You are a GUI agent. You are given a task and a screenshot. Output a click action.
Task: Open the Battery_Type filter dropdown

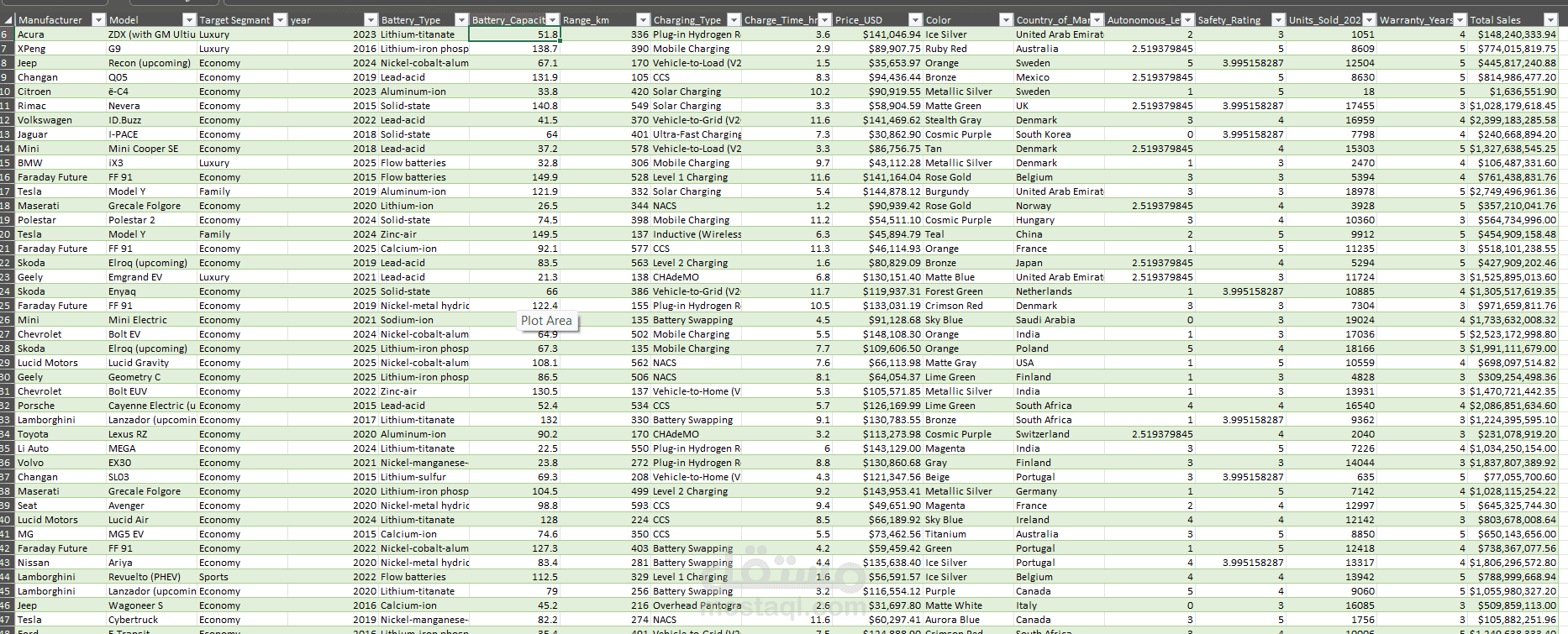(x=461, y=19)
